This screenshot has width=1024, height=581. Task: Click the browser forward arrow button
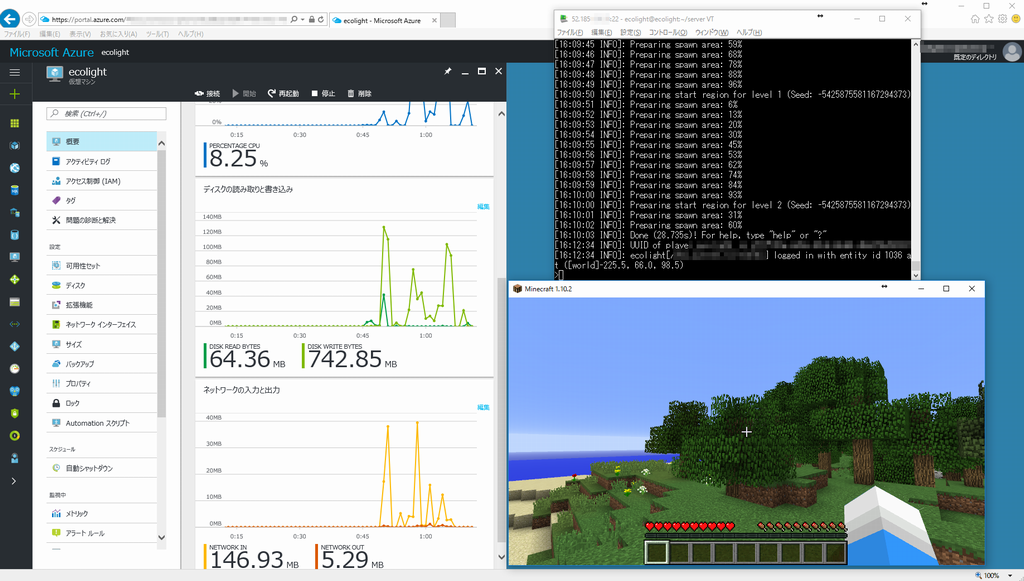tap(29, 19)
